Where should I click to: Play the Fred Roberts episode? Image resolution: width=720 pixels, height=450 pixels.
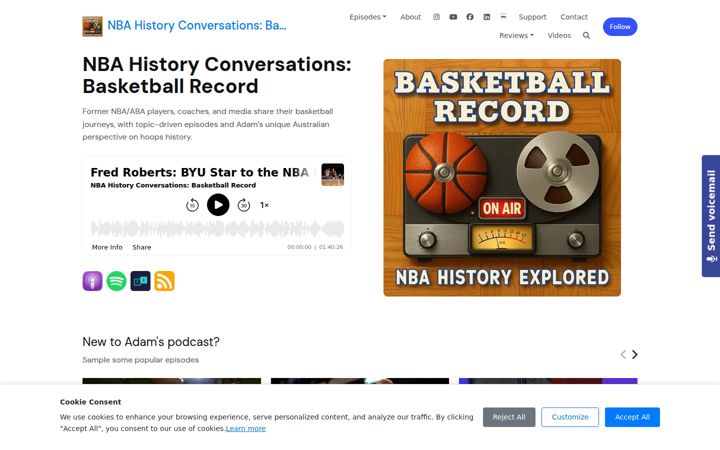(x=218, y=205)
